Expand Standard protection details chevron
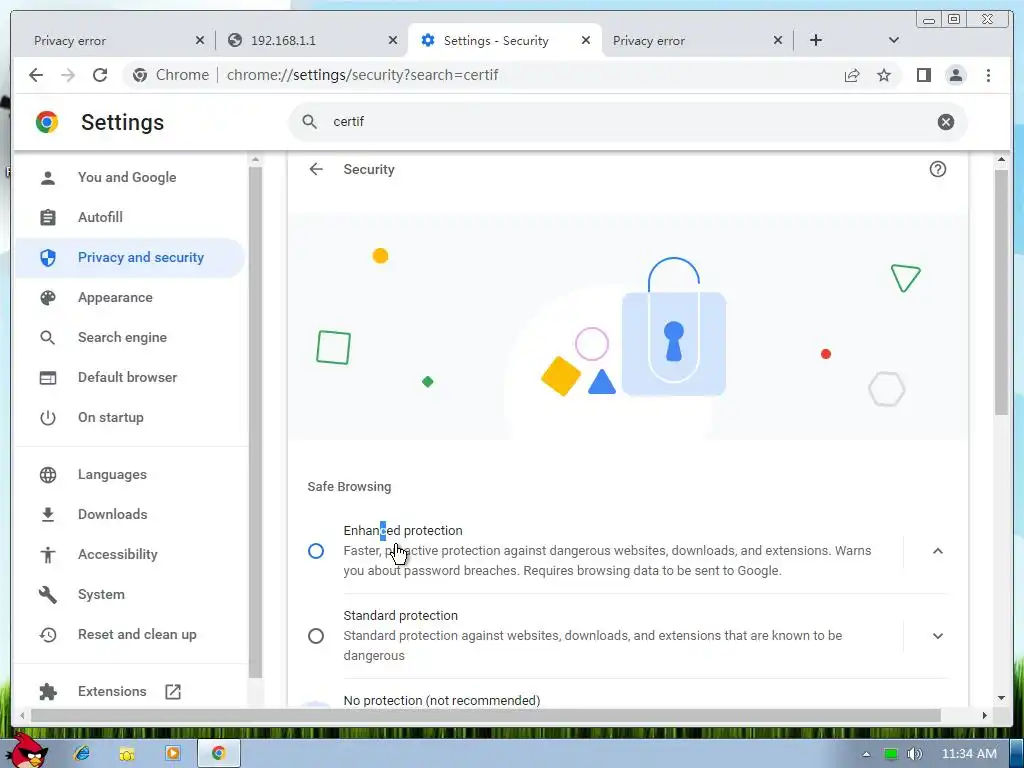 point(938,636)
